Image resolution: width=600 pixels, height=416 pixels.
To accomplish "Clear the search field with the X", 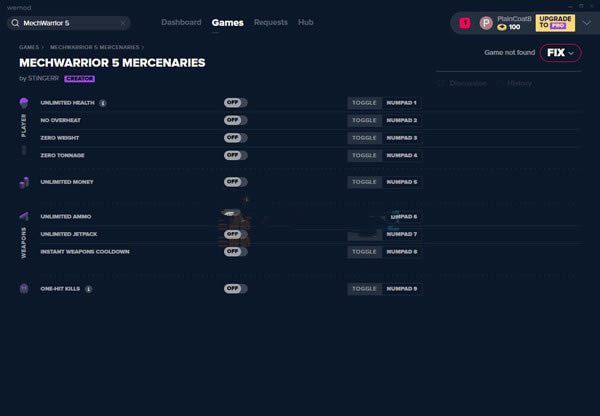I will pyautogui.click(x=123, y=22).
